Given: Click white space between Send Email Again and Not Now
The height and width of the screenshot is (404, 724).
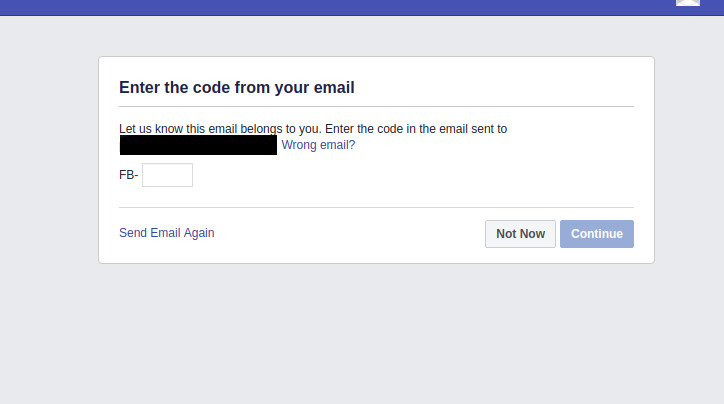Looking at the screenshot, I should click(350, 234).
